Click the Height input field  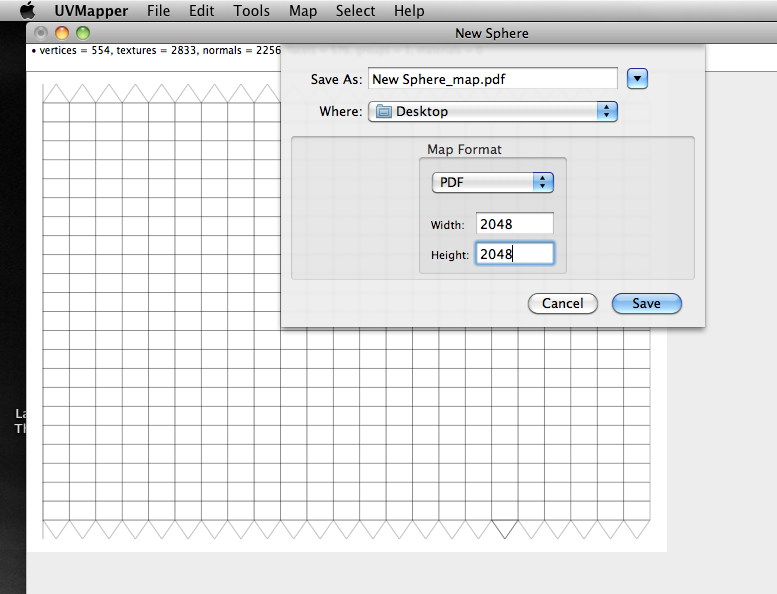[514, 254]
